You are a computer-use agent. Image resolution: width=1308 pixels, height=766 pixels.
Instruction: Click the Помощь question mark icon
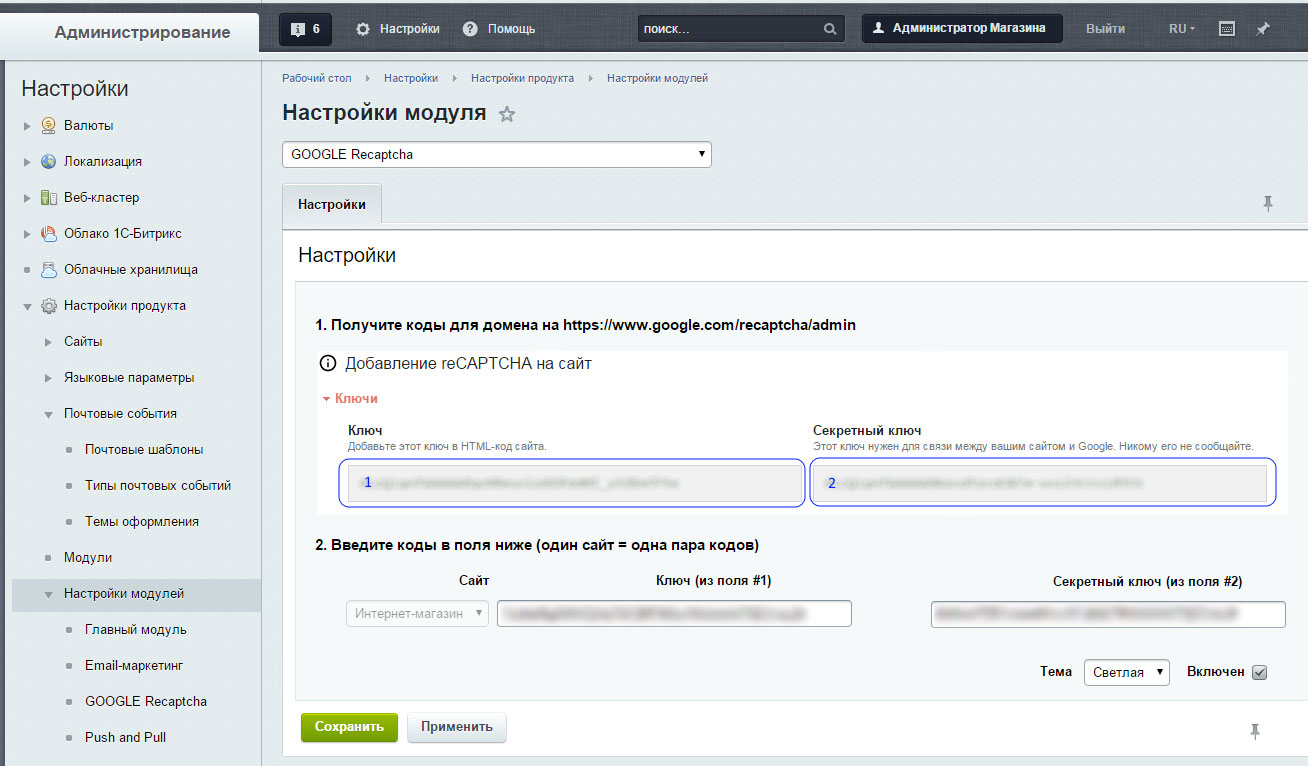click(x=470, y=29)
